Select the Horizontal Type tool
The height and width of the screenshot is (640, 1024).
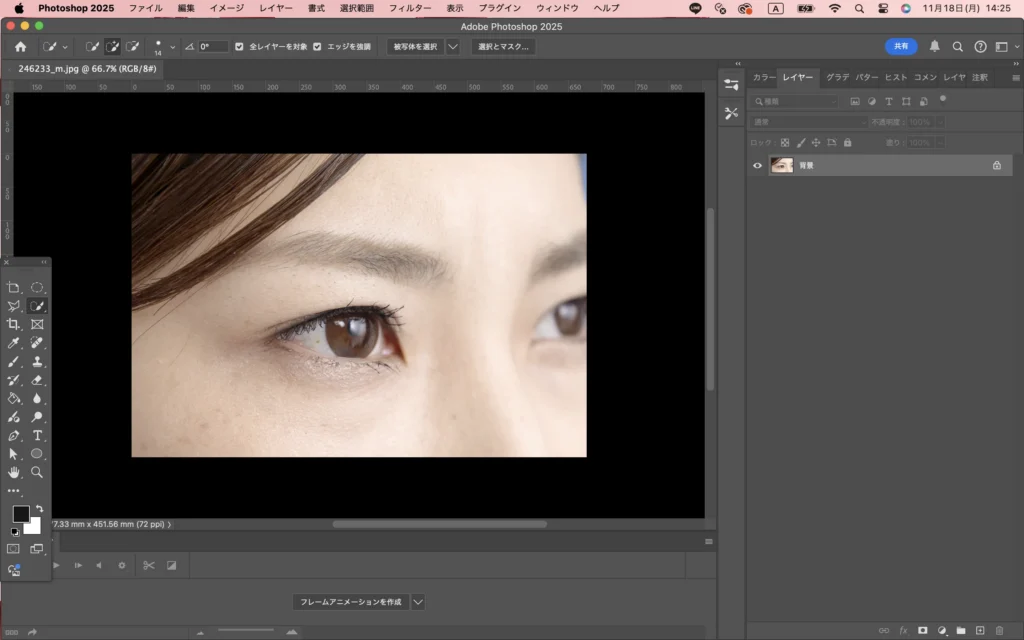[37, 435]
